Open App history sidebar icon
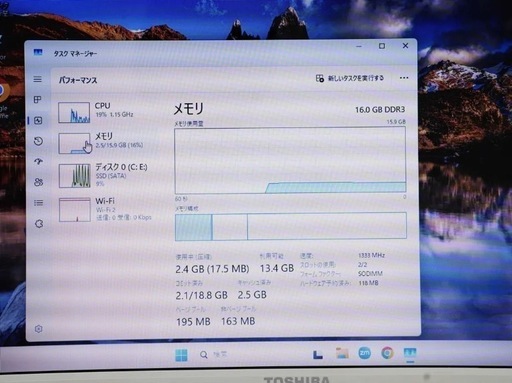This screenshot has width=512, height=383. point(38,141)
